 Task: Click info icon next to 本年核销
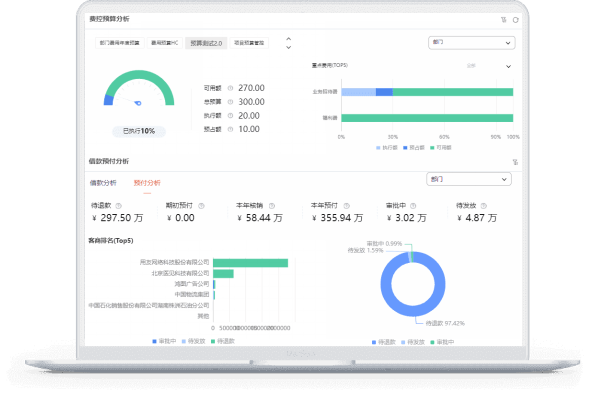272,206
